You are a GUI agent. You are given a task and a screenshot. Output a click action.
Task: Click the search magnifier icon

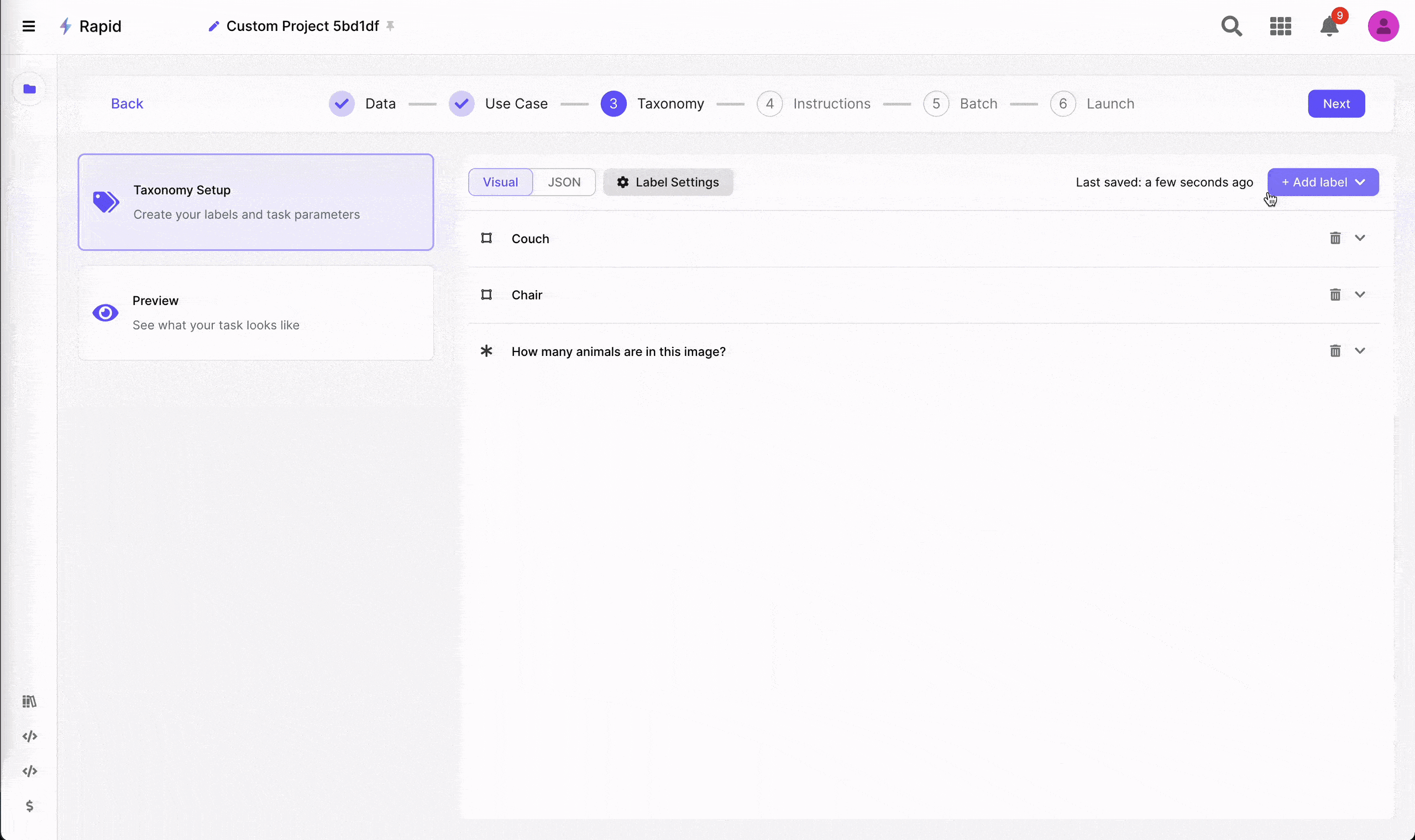[x=1231, y=26]
